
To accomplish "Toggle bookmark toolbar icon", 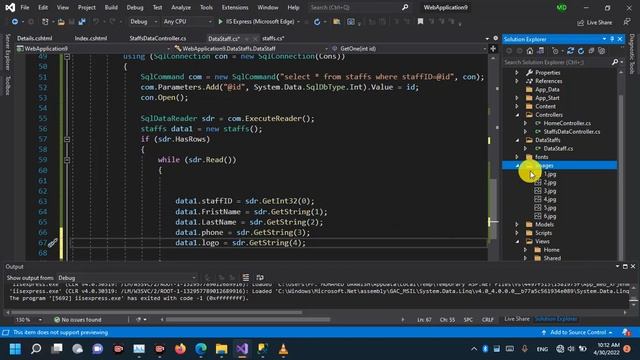I will [420, 22].
